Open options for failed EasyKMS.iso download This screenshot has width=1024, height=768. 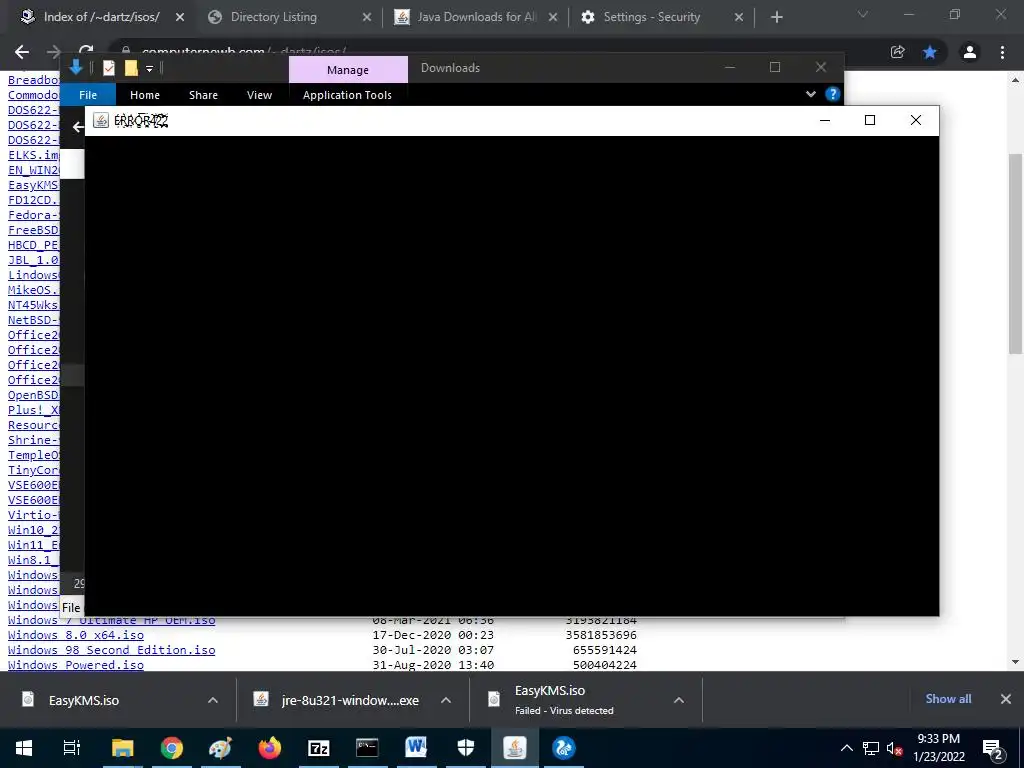[x=679, y=700]
